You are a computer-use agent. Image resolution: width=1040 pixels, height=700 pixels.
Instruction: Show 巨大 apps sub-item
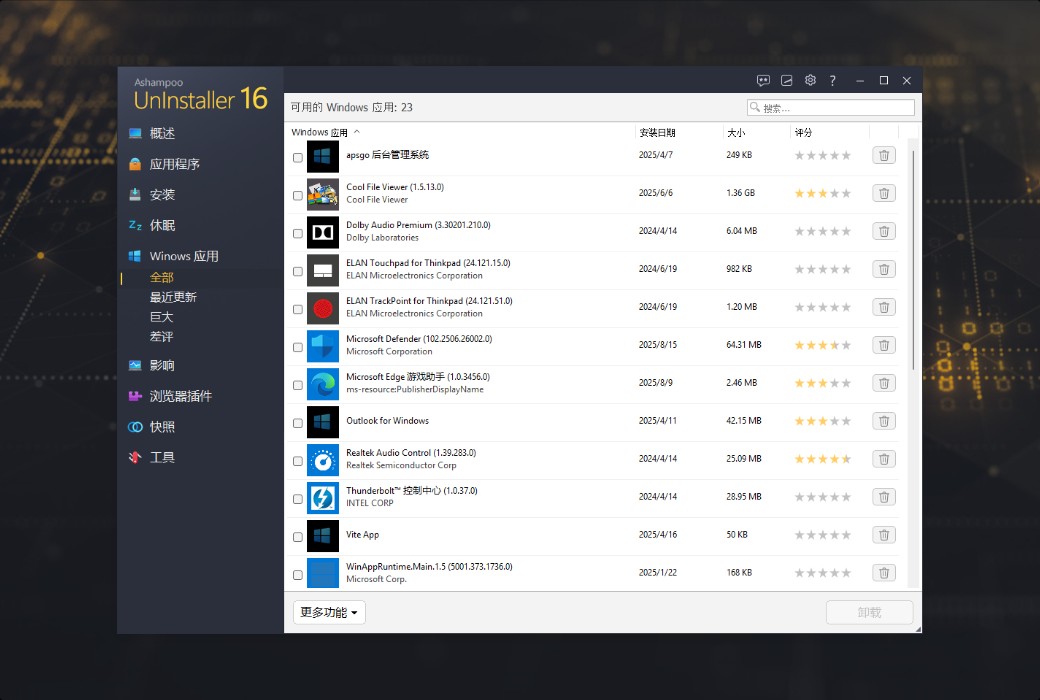pyautogui.click(x=161, y=317)
